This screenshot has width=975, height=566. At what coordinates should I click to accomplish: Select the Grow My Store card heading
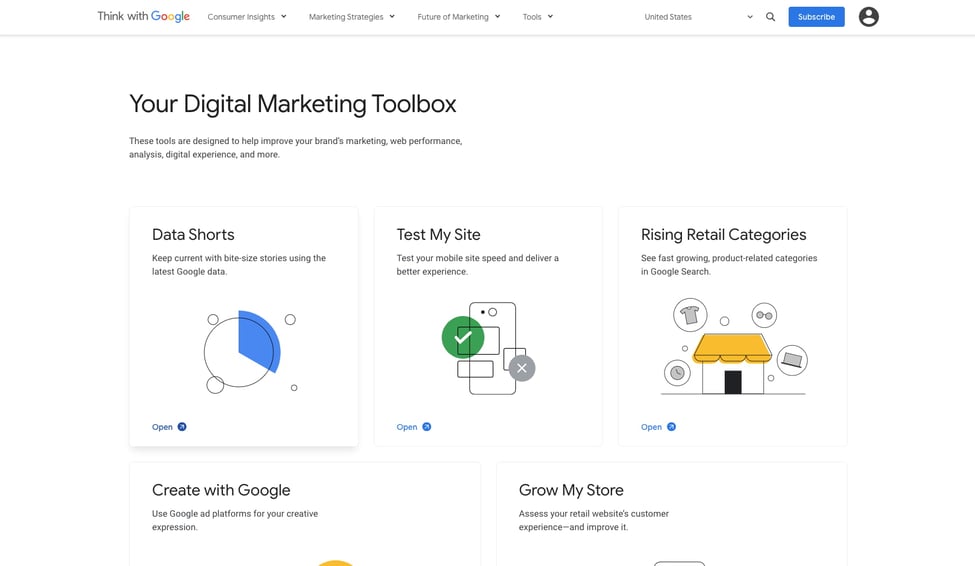571,490
